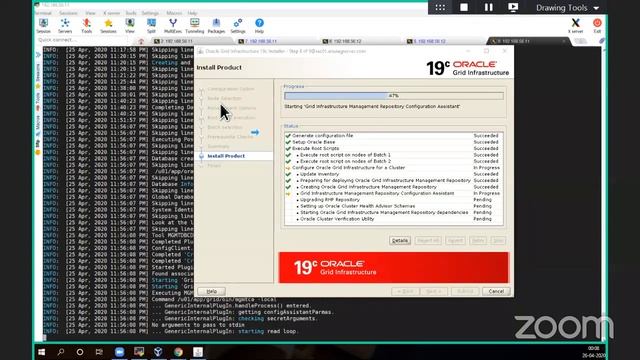Click the Sessions star toolbar icon
640x360 pixels.
click(x=108, y=26)
